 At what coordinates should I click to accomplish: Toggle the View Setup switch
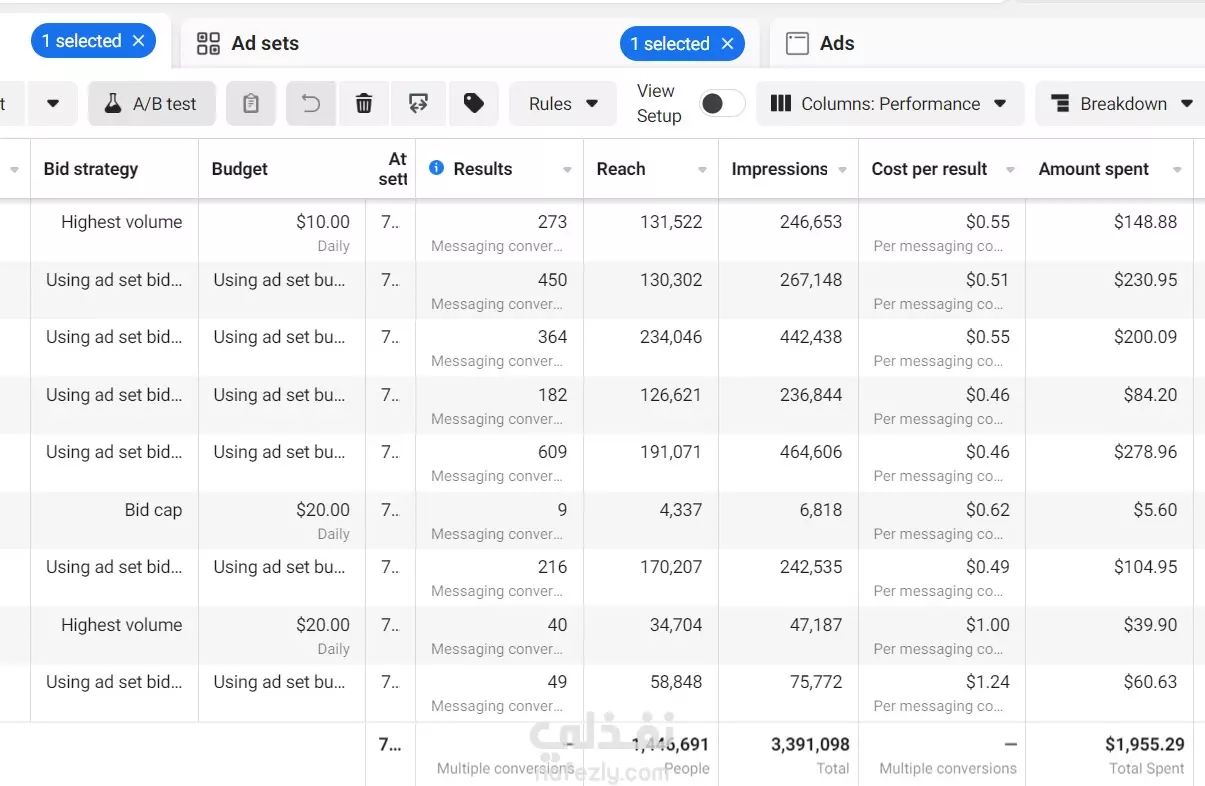click(x=722, y=104)
